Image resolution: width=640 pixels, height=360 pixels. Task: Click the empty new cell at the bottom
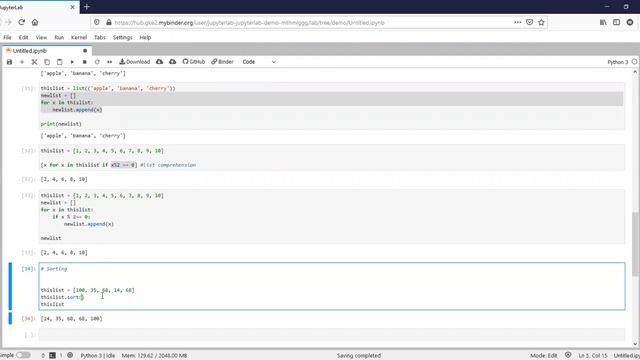[x=332, y=335]
